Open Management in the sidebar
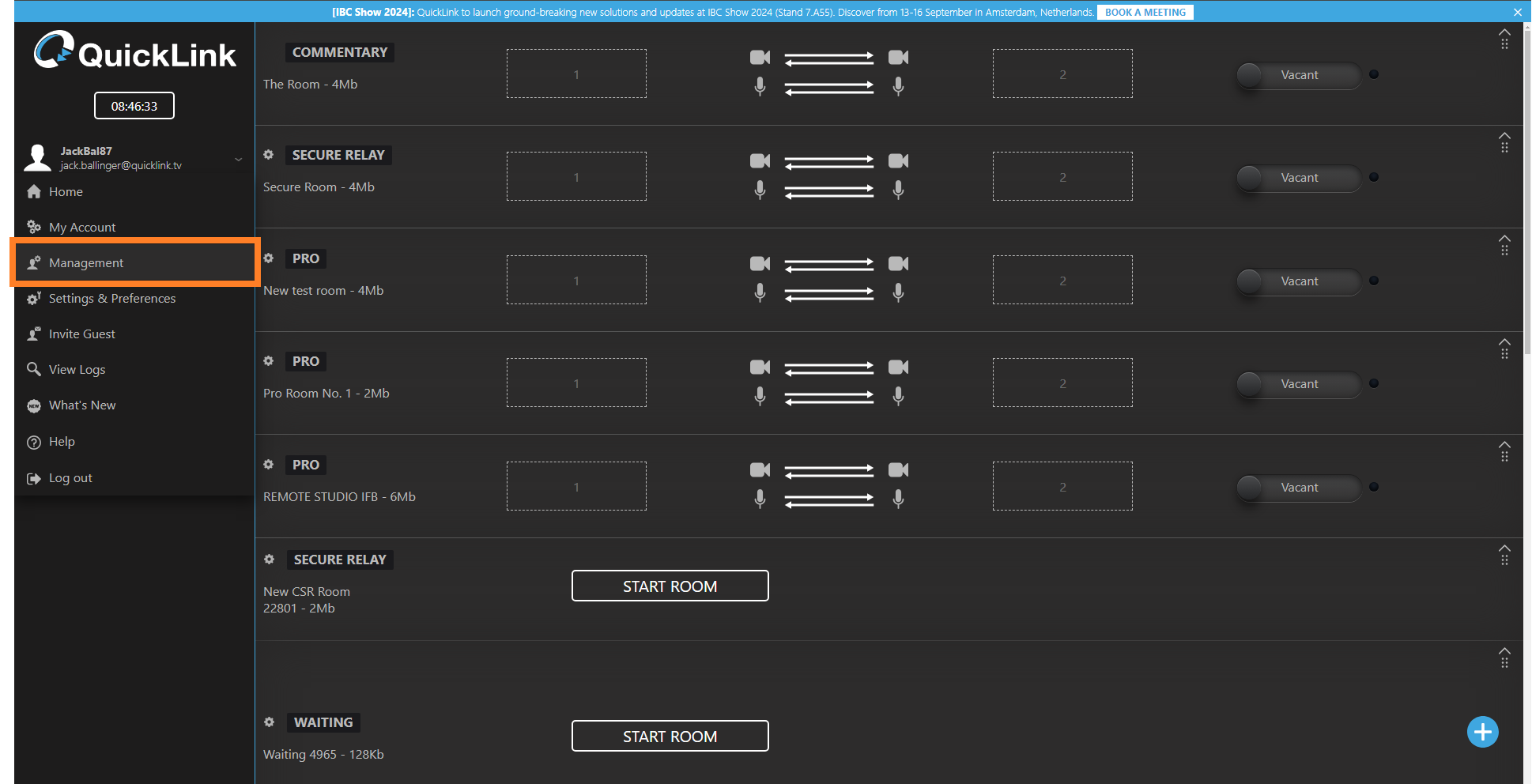The image size is (1532, 784). (86, 263)
